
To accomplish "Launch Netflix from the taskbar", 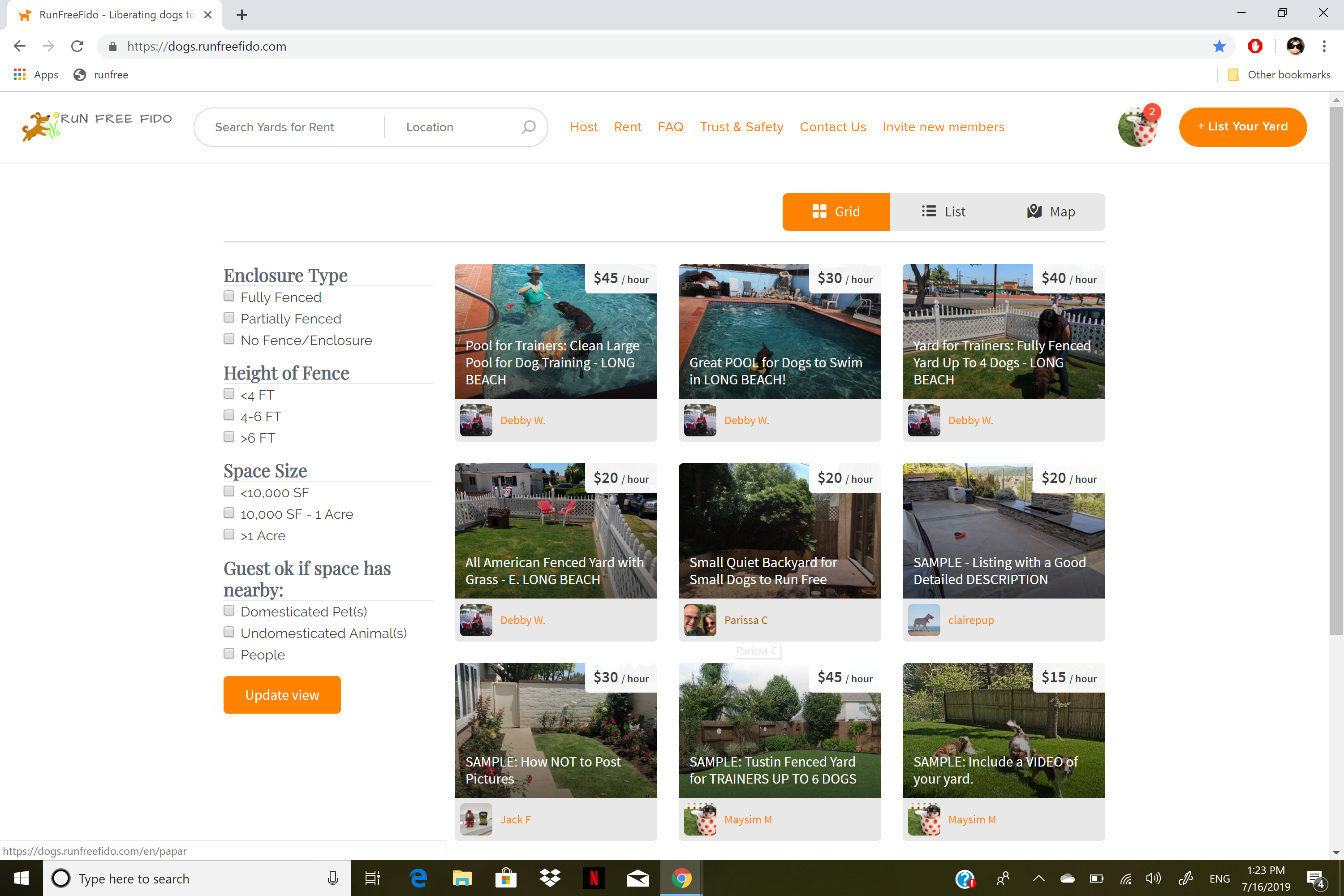I will point(594,878).
